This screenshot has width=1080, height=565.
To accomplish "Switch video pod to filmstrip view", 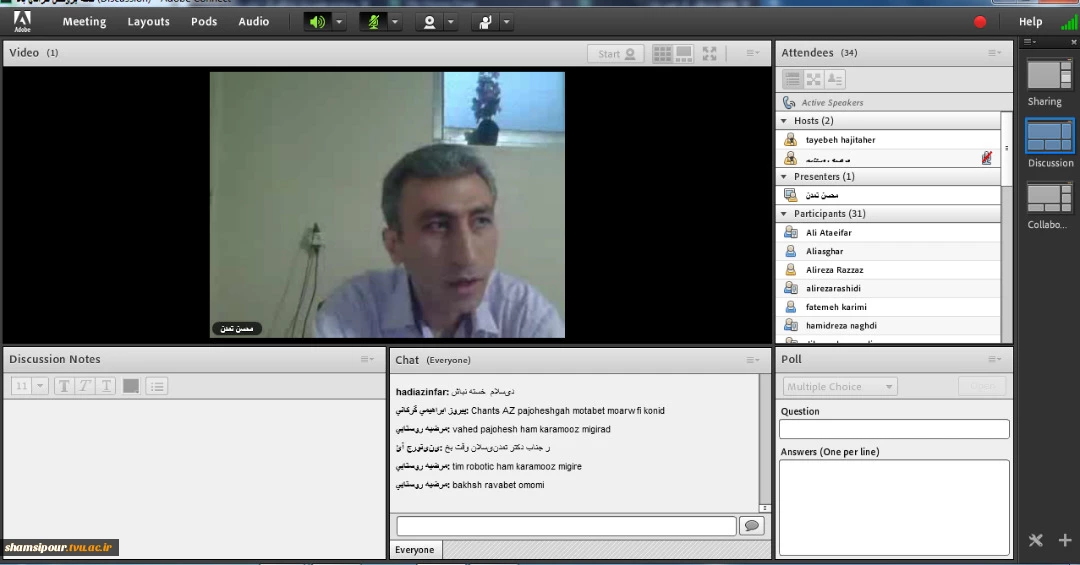I will [x=683, y=54].
